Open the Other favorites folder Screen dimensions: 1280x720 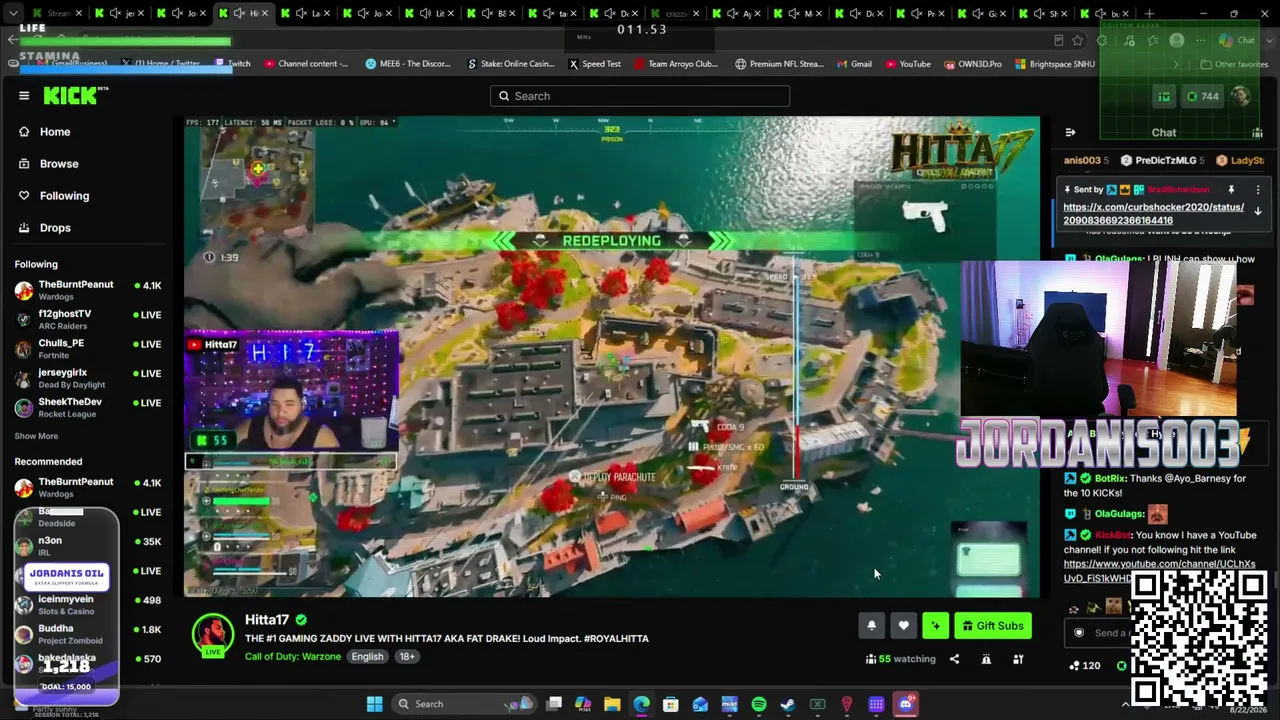point(1234,64)
